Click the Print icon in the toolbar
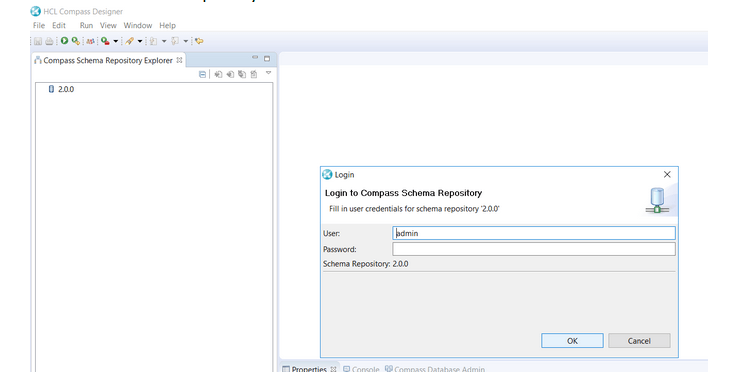 49,41
